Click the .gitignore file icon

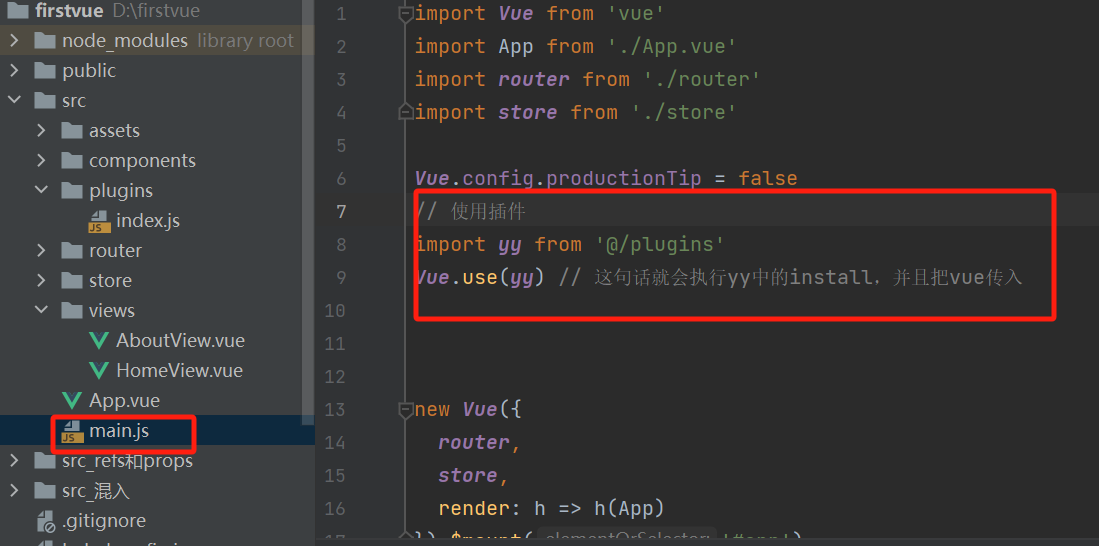[x=46, y=521]
